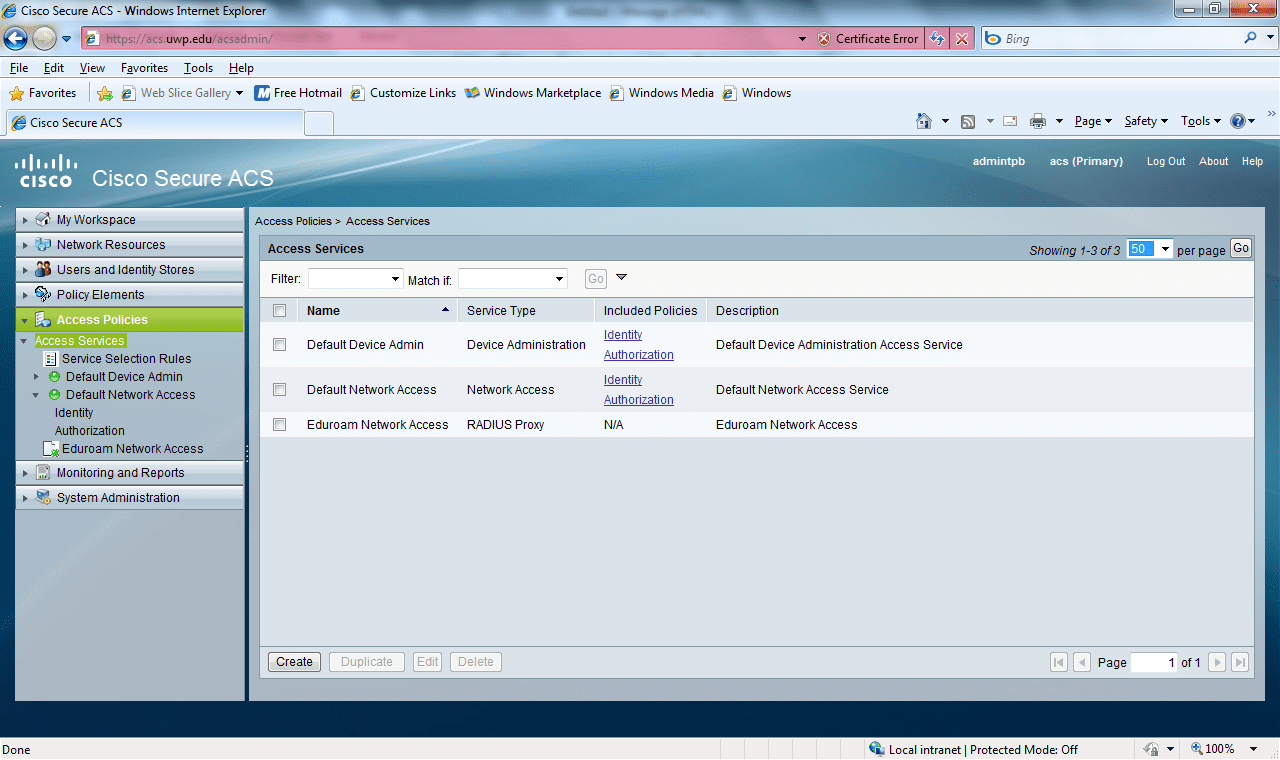
Task: Check the Default Network Access row checkbox
Action: click(x=280, y=390)
